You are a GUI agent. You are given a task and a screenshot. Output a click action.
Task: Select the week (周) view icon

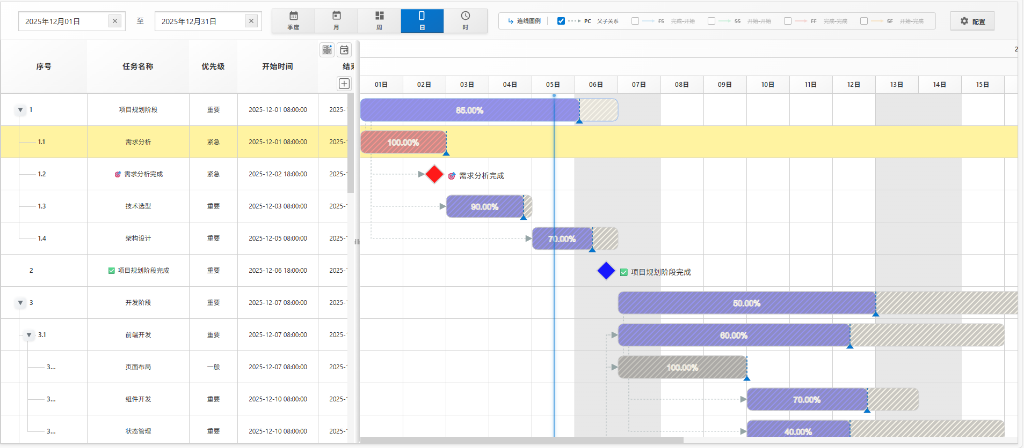coord(379,20)
